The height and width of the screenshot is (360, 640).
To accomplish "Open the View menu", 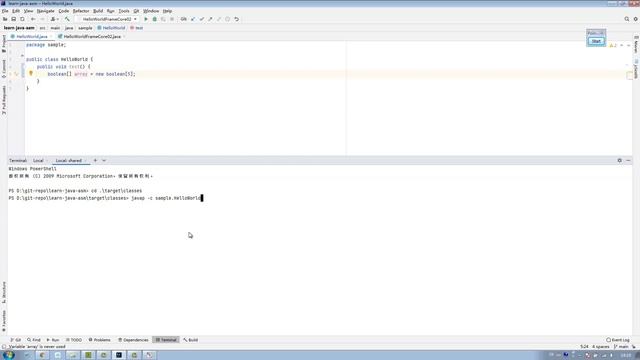I will [x=28, y=11].
